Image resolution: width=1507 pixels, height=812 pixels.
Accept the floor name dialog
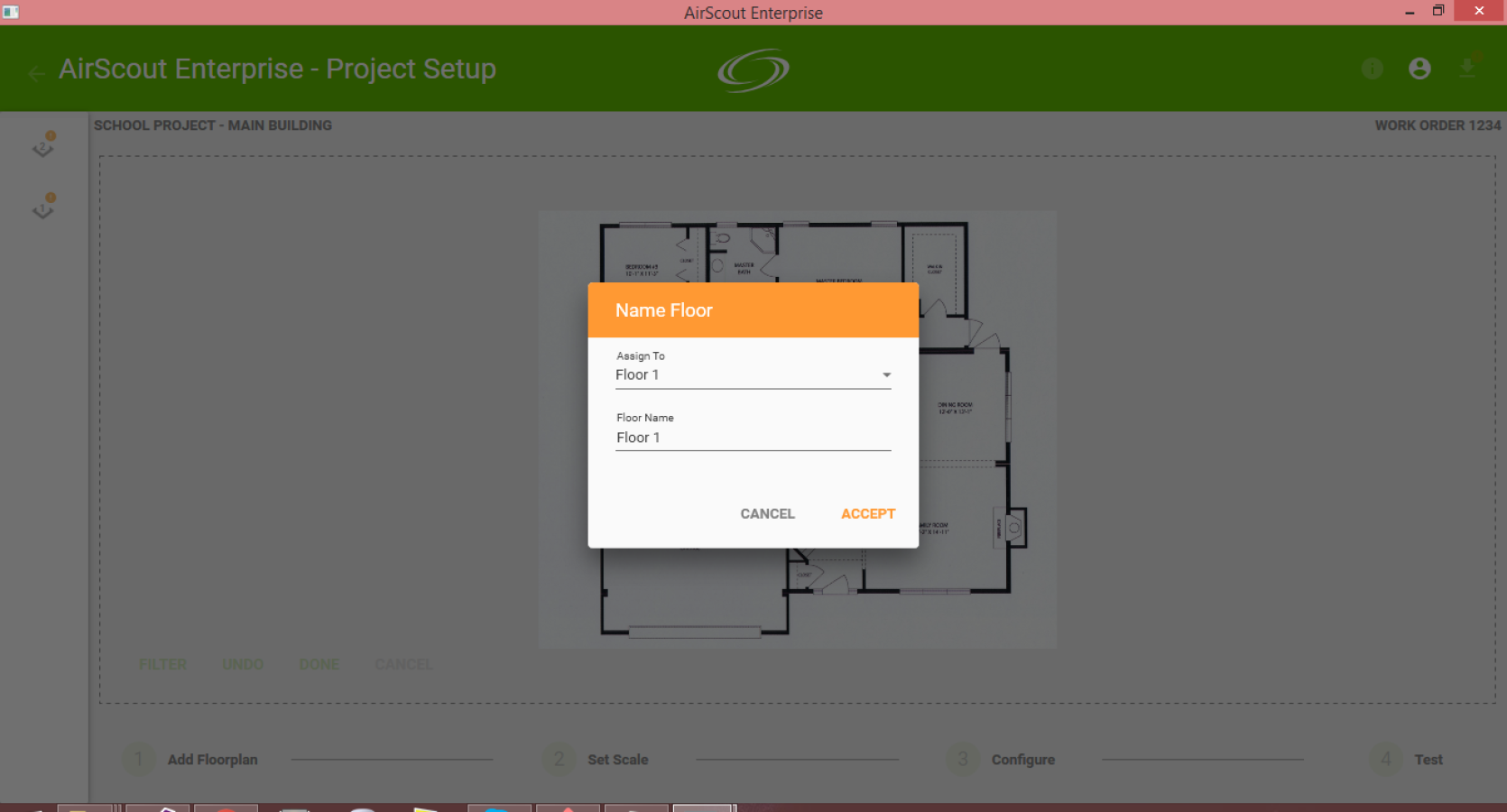click(x=868, y=513)
